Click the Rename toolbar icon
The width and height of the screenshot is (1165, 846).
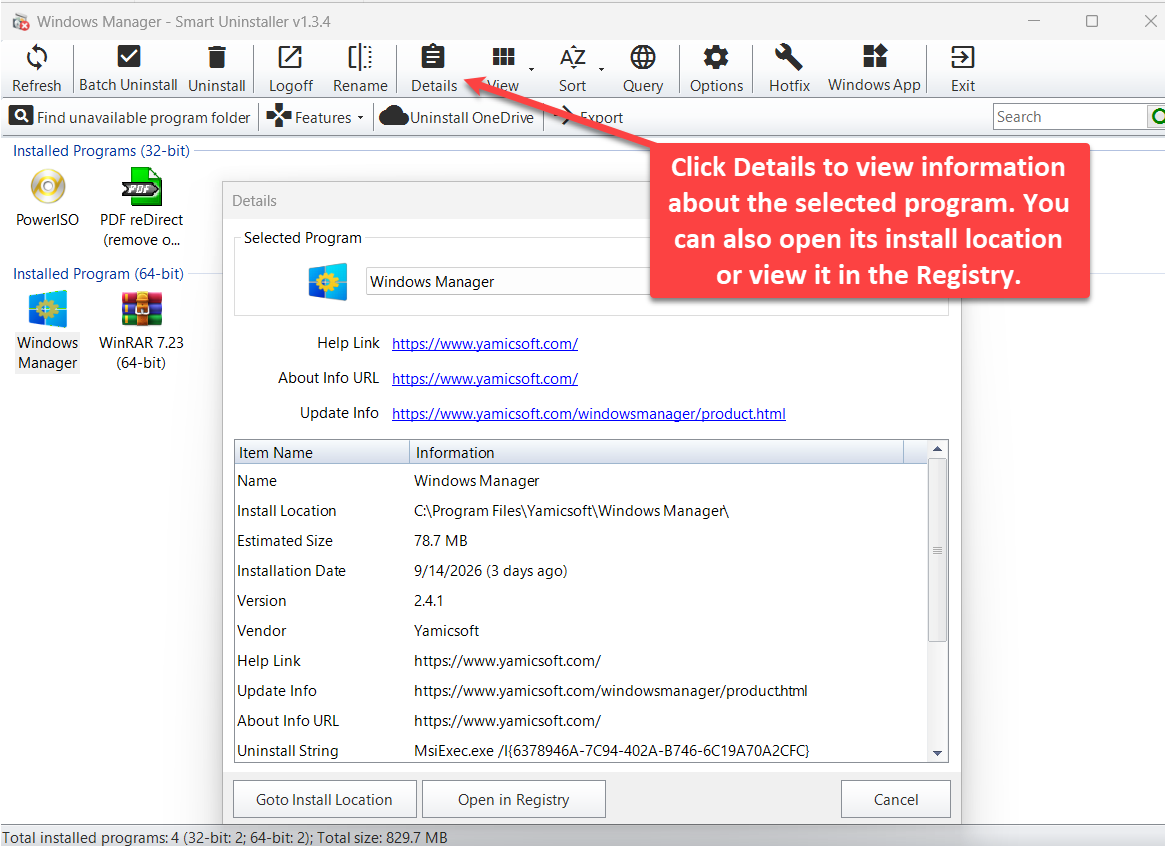(x=360, y=57)
